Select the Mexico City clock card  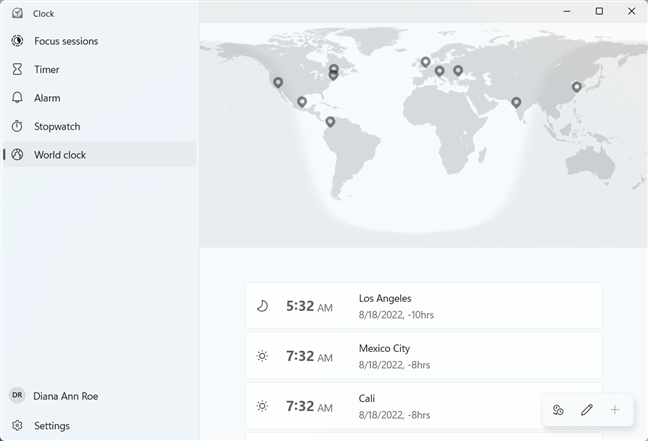(x=423, y=356)
